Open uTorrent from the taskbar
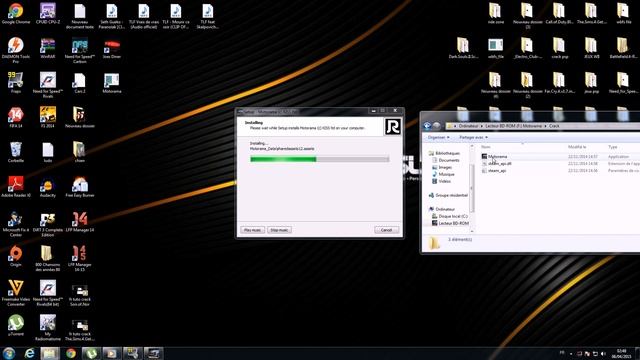 pos(91,353)
